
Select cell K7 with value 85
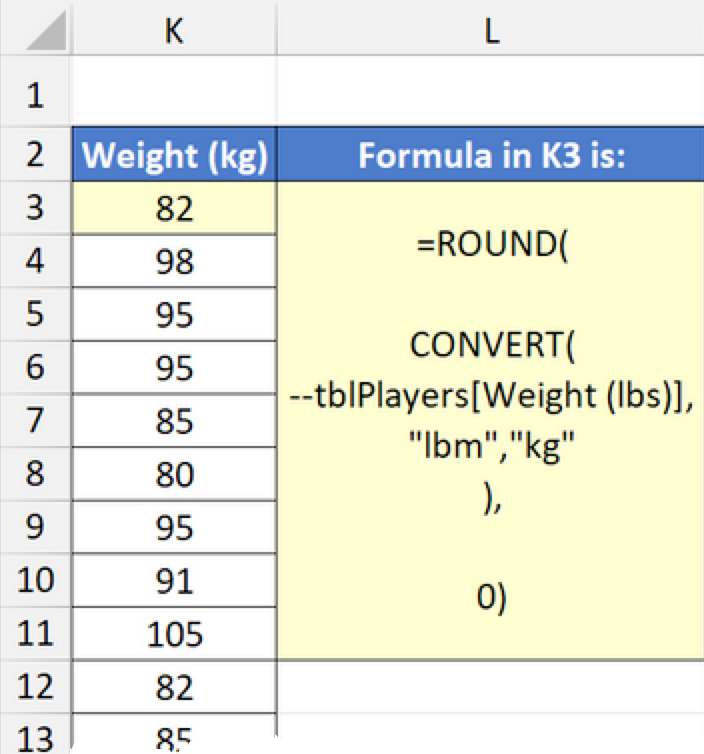tap(174, 421)
